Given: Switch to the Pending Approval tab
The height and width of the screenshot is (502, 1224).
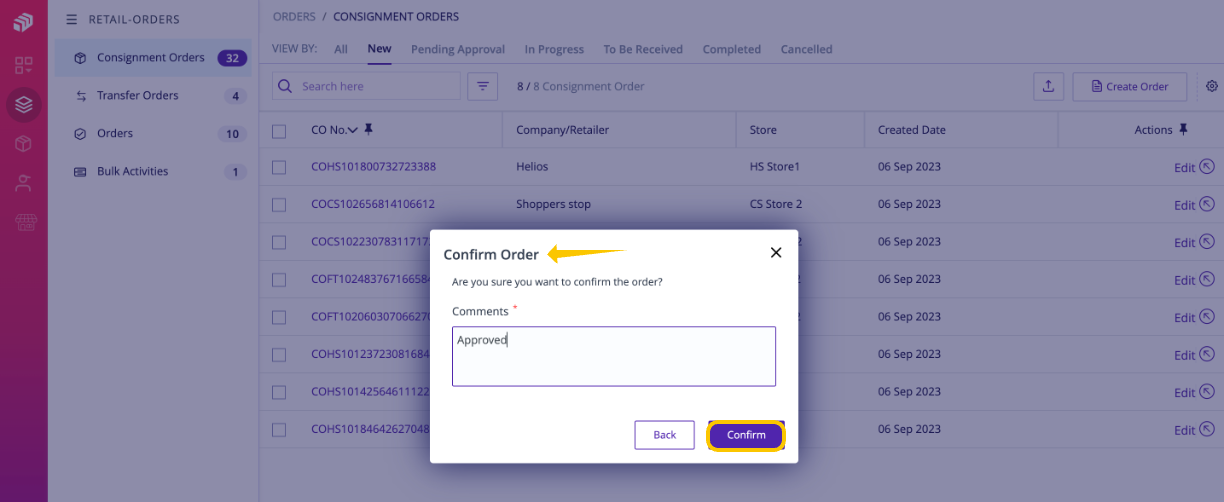Looking at the screenshot, I should [457, 49].
